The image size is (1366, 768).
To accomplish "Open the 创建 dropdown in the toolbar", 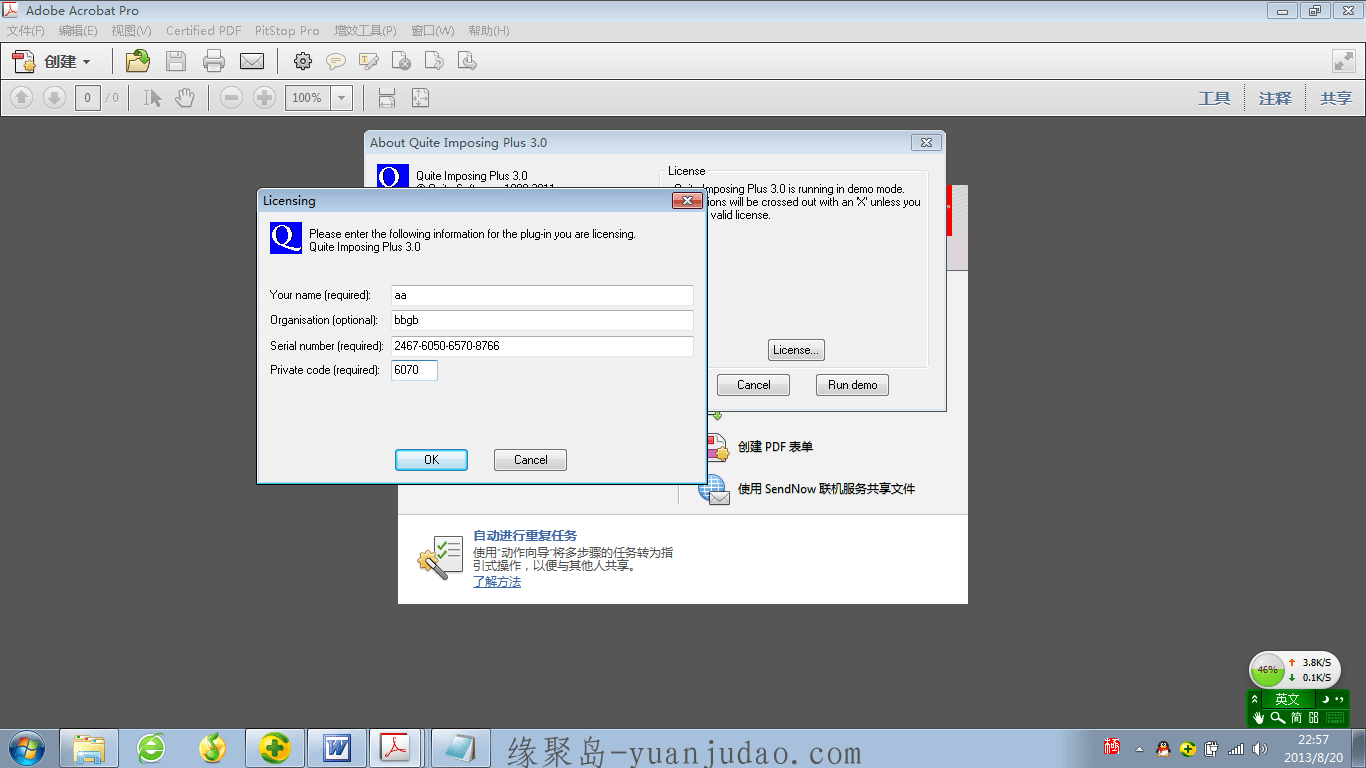I will pyautogui.click(x=53, y=62).
